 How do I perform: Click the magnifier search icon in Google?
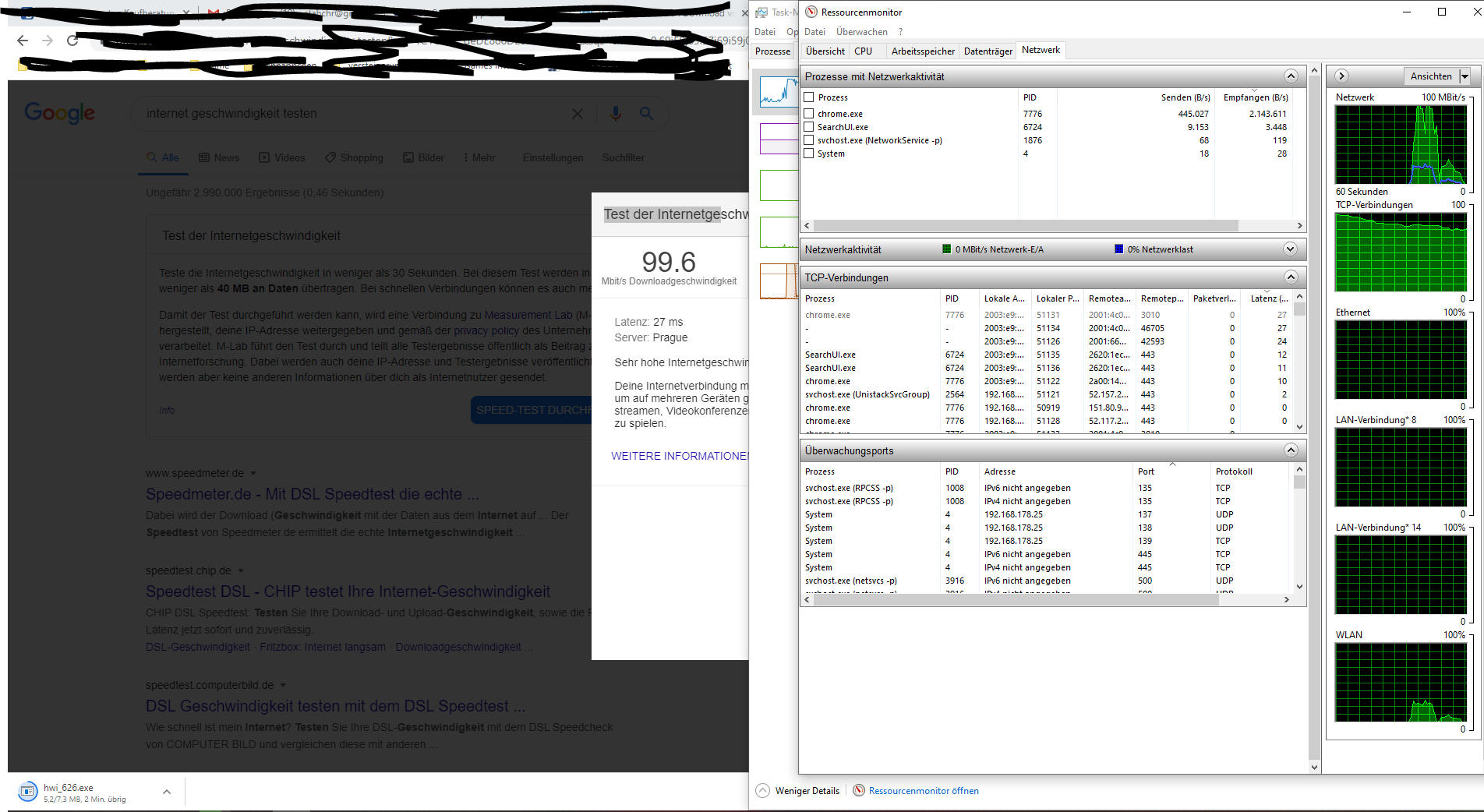(x=646, y=114)
